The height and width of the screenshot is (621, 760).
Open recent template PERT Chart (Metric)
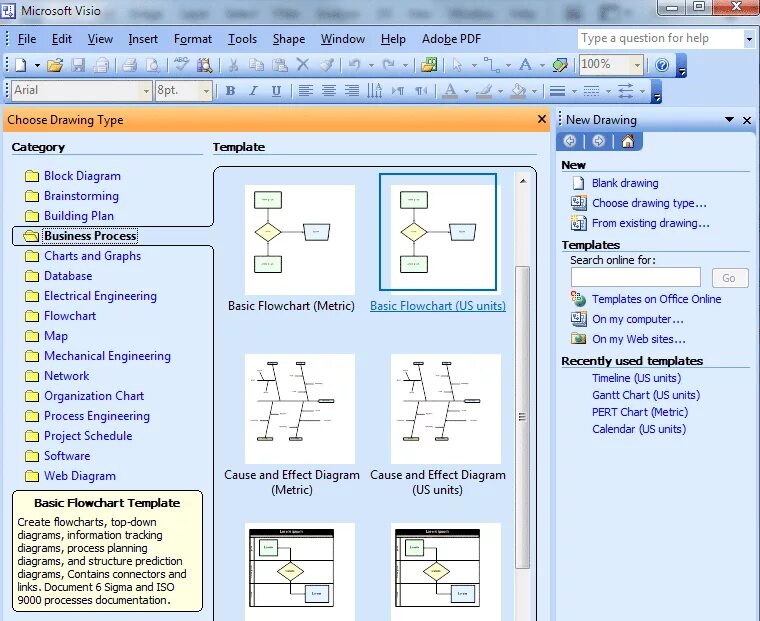pos(640,412)
